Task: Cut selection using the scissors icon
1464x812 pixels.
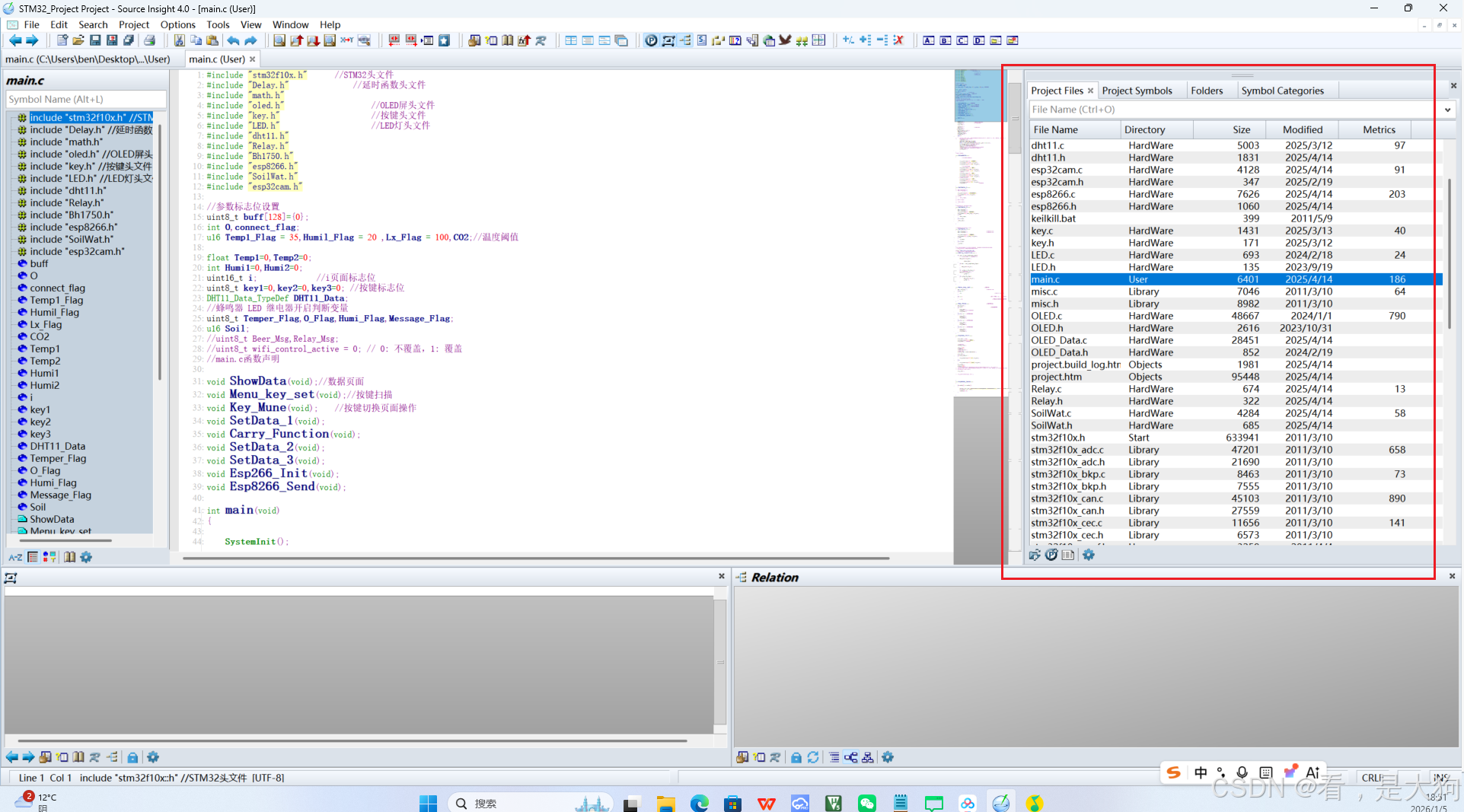Action: point(179,40)
